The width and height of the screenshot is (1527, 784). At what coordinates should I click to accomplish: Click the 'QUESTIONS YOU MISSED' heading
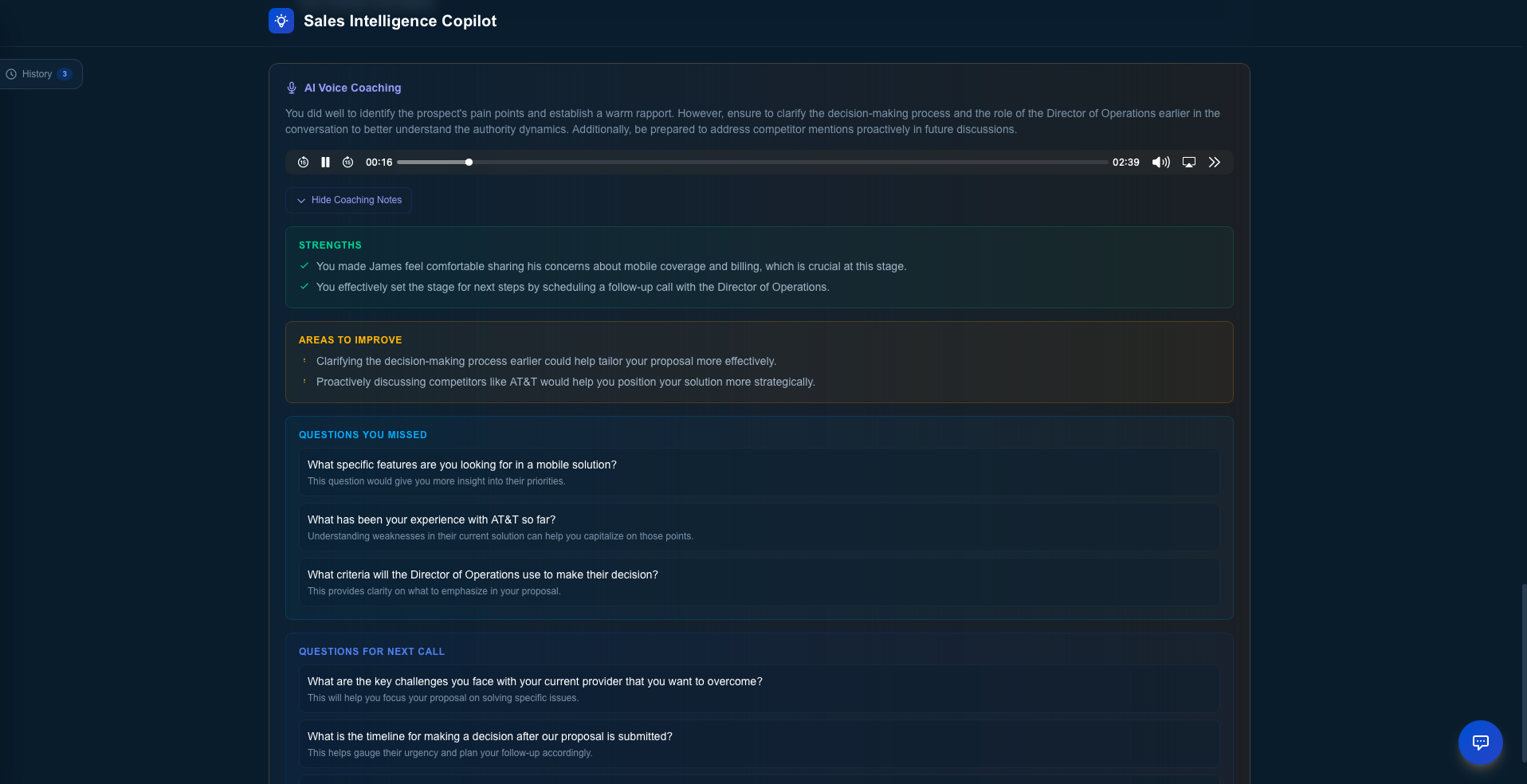coord(363,435)
